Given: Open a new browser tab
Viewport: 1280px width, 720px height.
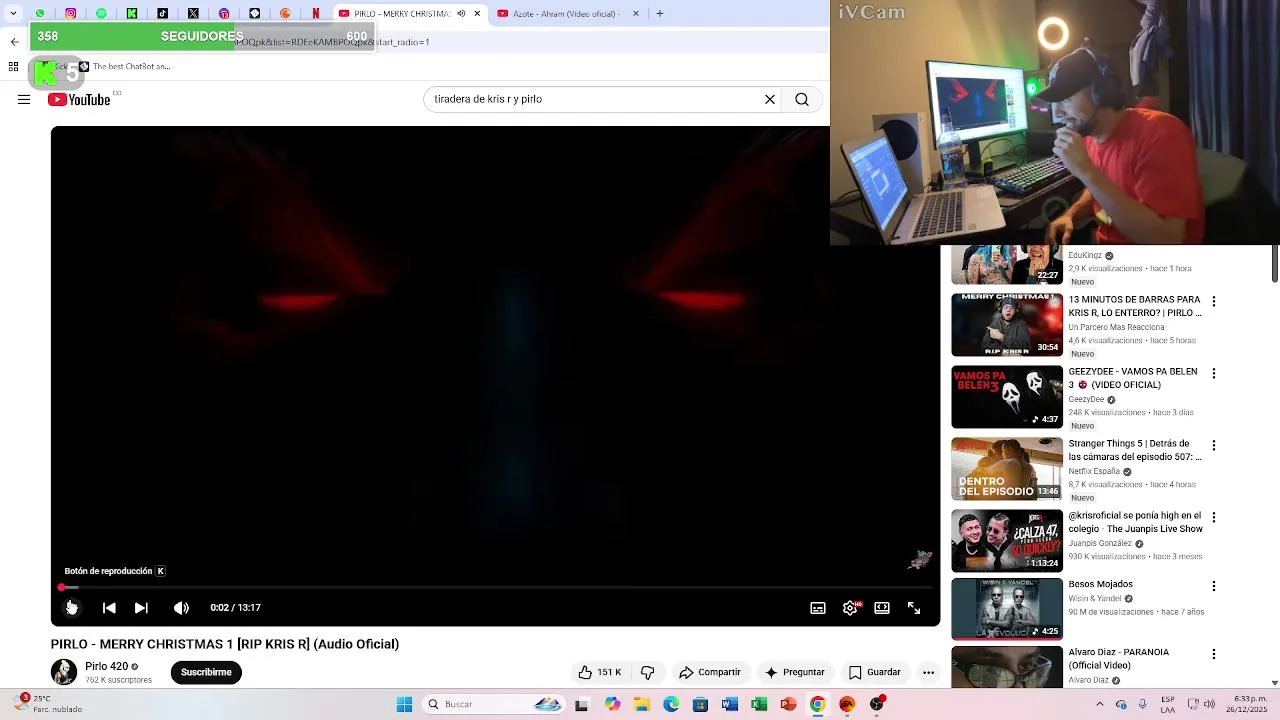Looking at the screenshot, I should (659, 13).
